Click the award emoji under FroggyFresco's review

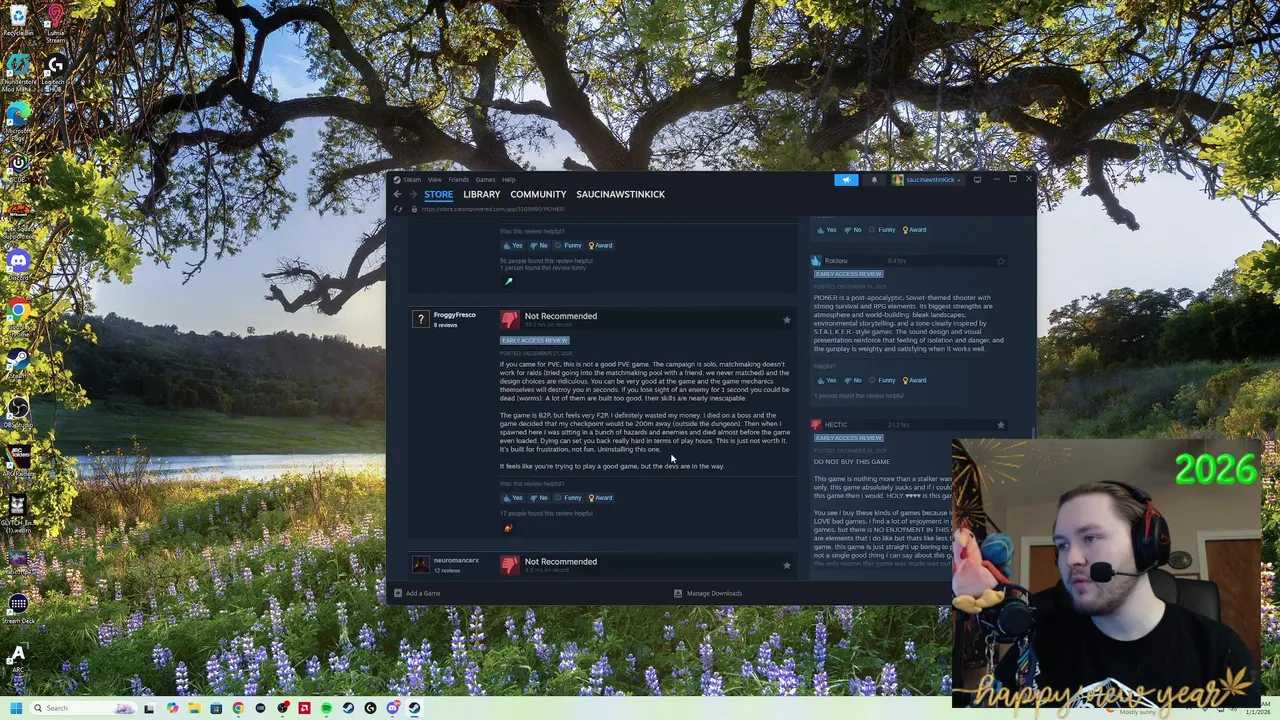pos(508,528)
